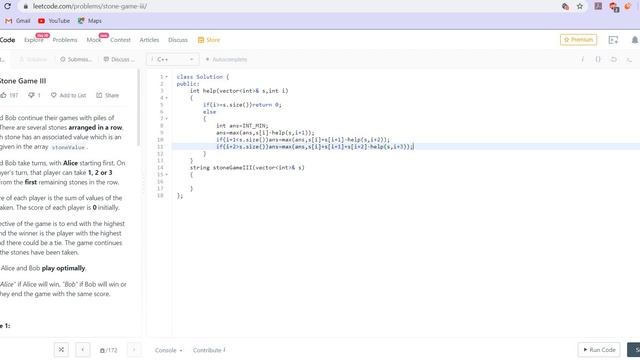
Task: Switch to the Submissions tab
Action: click(76, 59)
